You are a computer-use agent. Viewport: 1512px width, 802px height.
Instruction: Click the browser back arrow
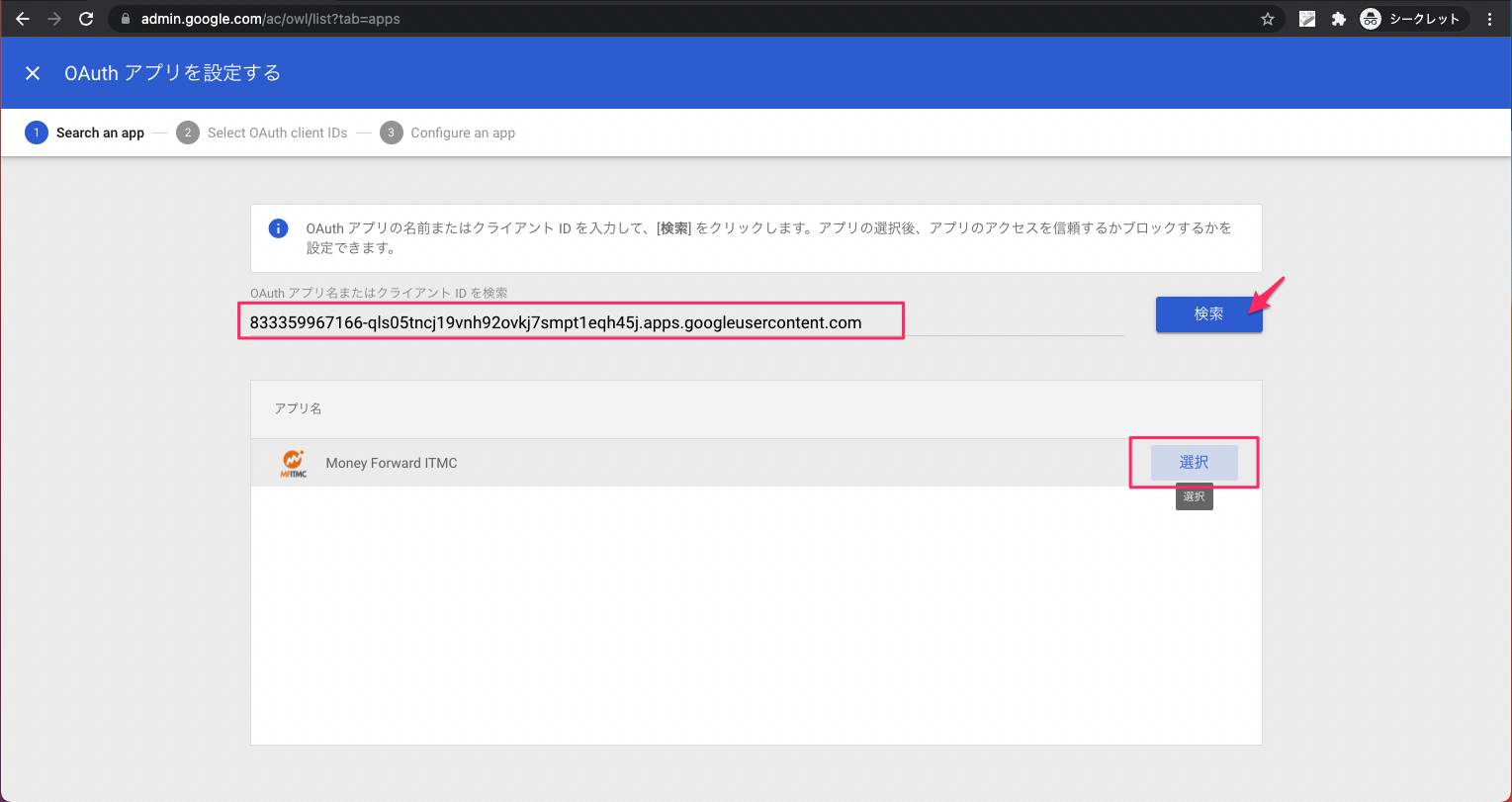[x=23, y=19]
